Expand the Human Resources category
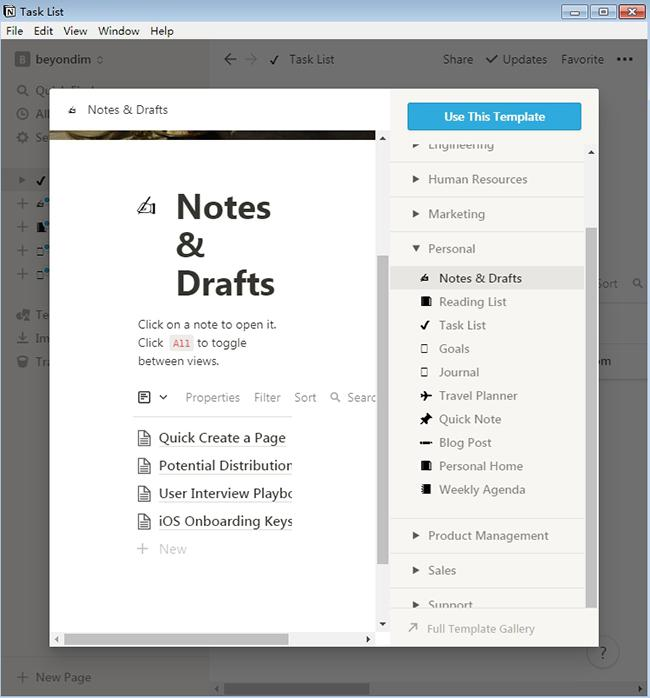Image resolution: width=650 pixels, height=698 pixels. [x=487, y=179]
